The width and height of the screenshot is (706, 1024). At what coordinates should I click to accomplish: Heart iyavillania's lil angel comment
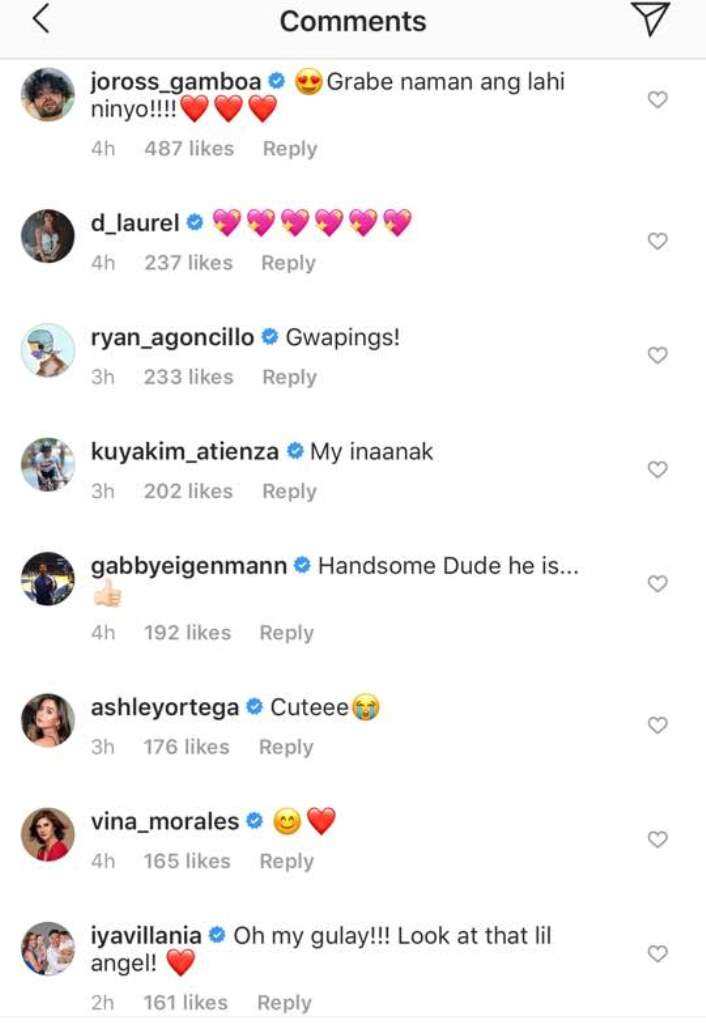tap(658, 953)
